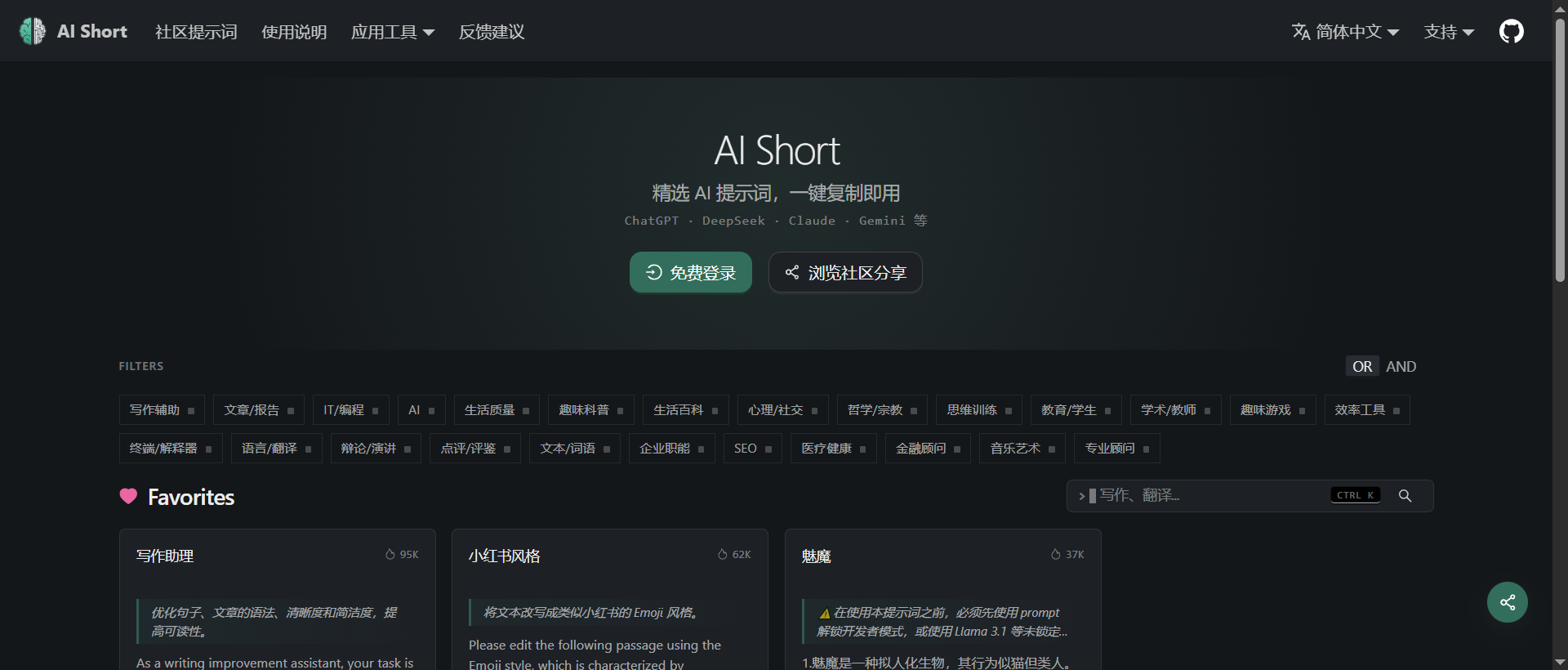
Task: Open the 应用工具 dropdown menu
Action: 392,32
